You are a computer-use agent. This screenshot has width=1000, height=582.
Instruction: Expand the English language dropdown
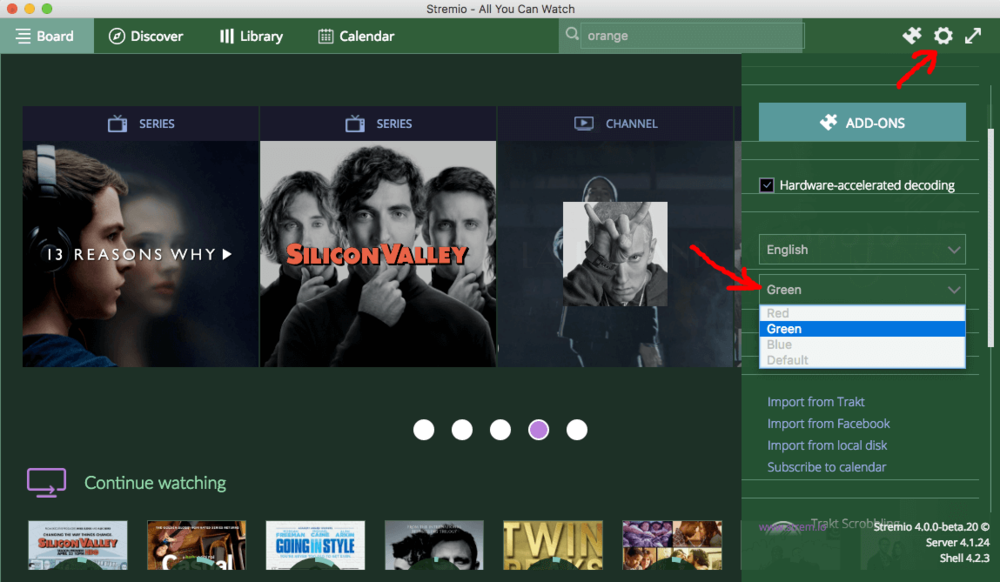click(862, 249)
